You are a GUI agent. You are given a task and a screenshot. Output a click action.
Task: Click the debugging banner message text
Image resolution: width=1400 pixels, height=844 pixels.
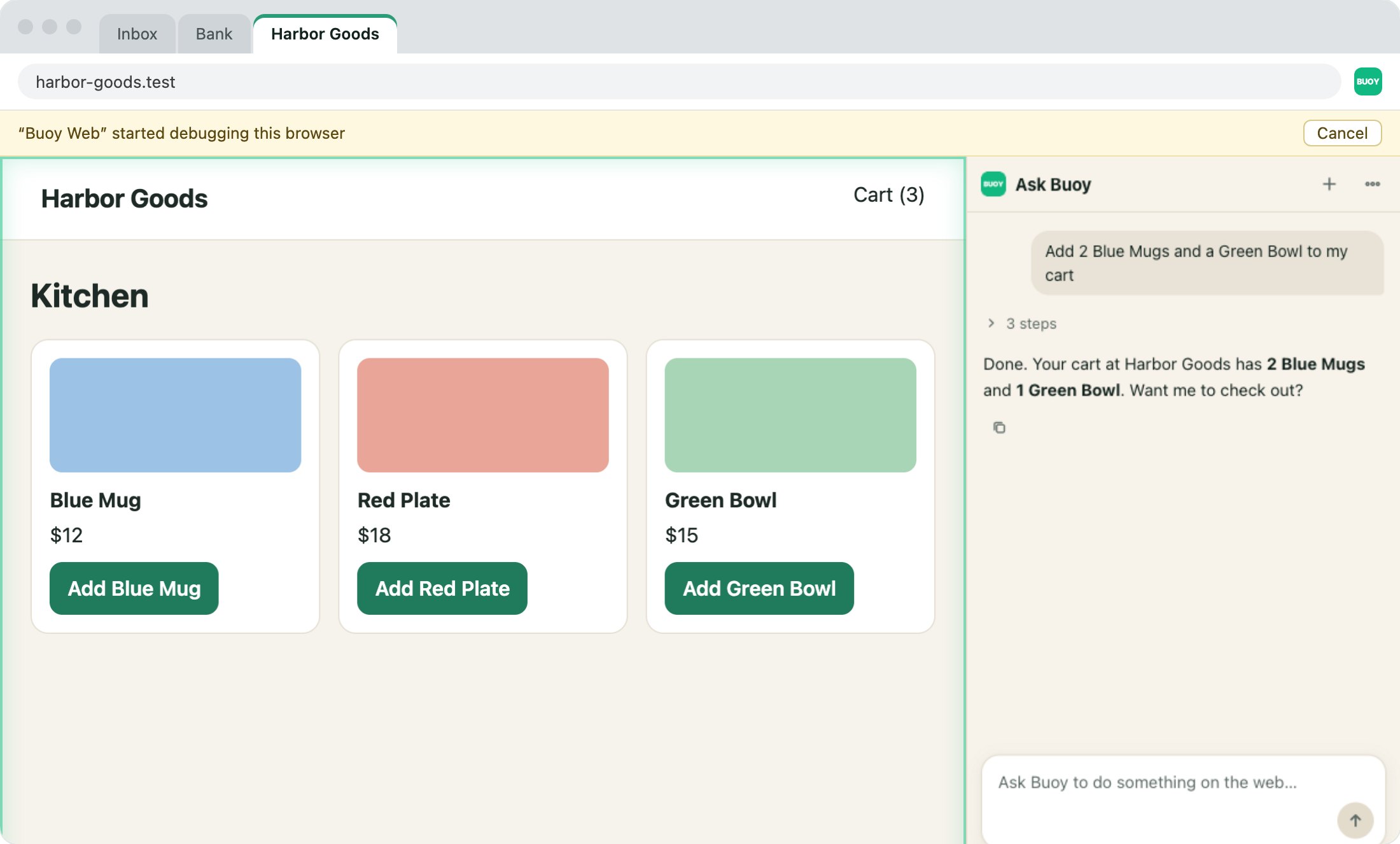tap(181, 133)
